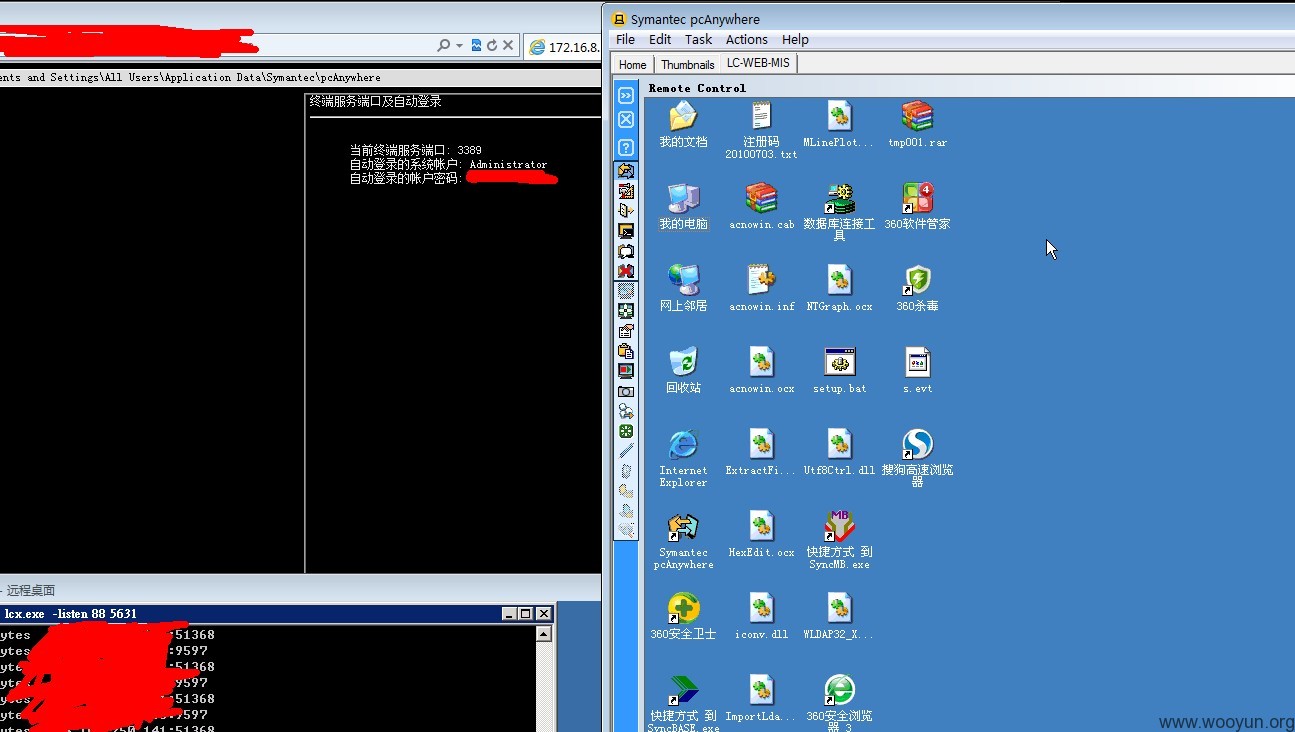Open the Help menu in pcAnywhere
The image size is (1295, 732).
coord(795,40)
